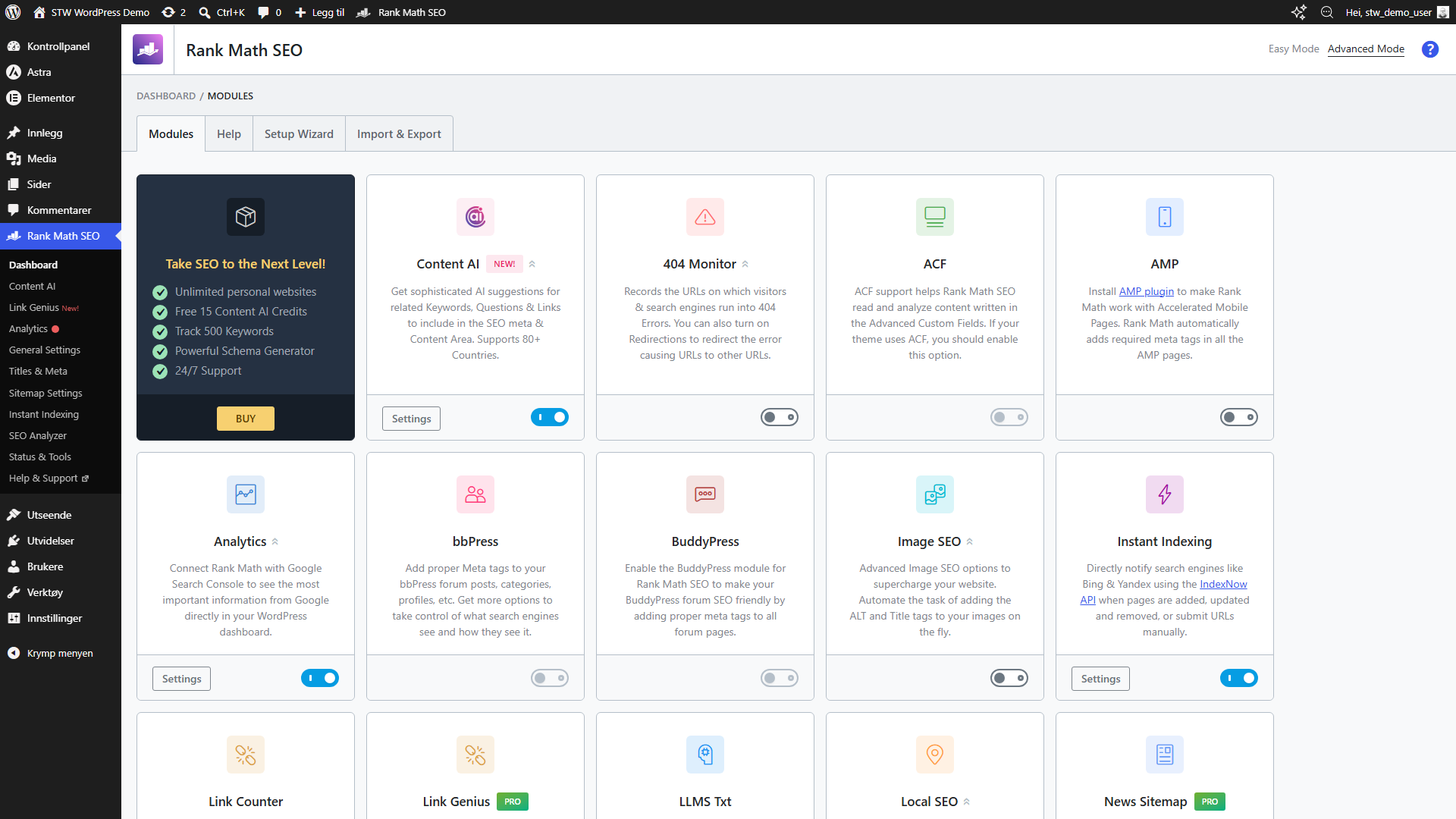Click the Link Counter module icon
Viewport: 1456px width, 819px height.
pos(246,755)
